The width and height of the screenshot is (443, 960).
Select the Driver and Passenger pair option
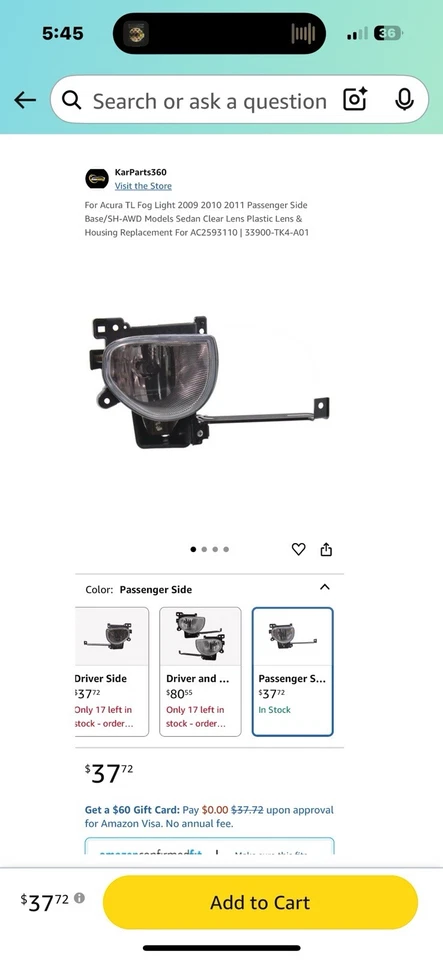[x=200, y=671]
